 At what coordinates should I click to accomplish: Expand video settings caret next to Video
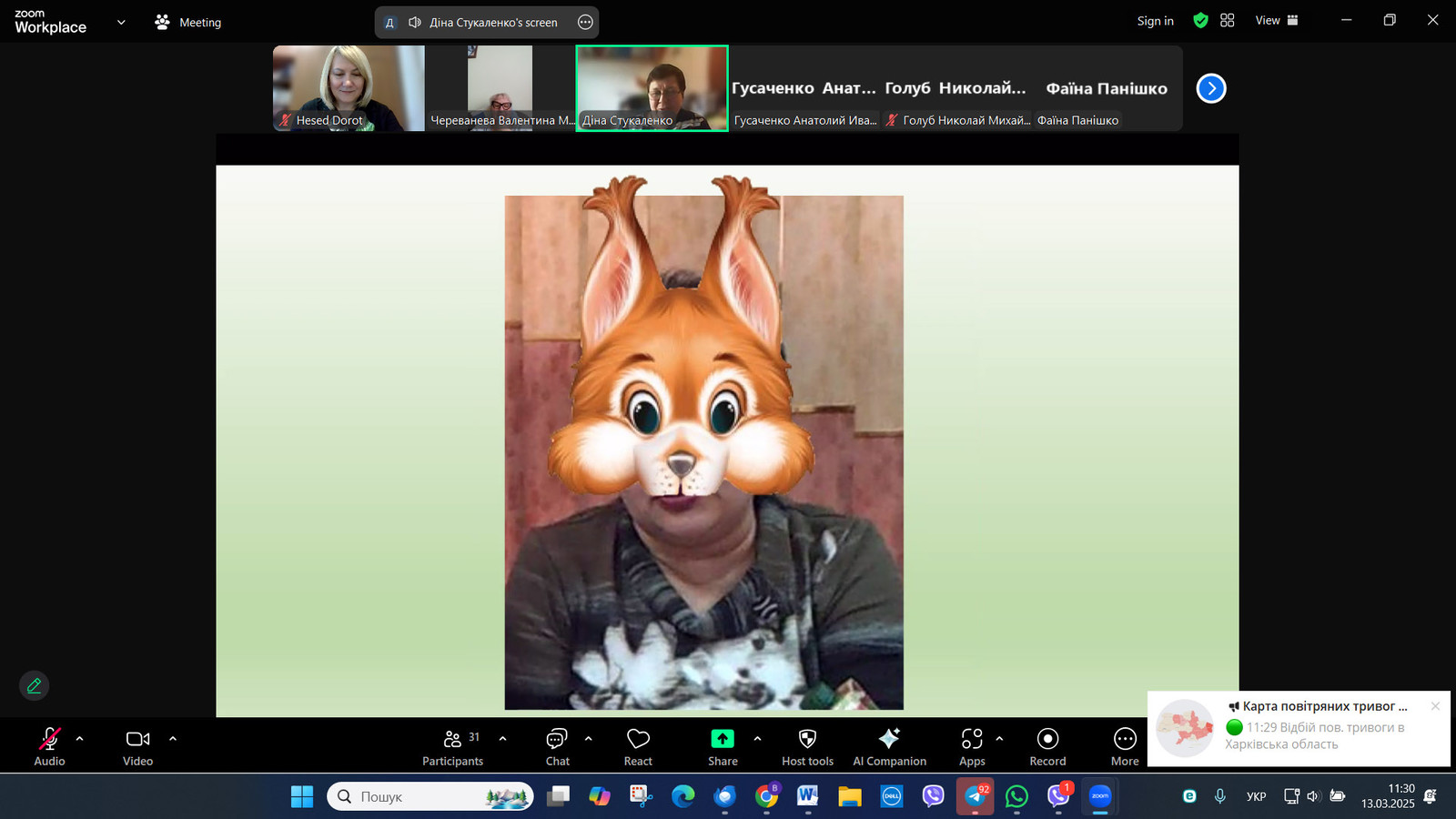click(173, 739)
